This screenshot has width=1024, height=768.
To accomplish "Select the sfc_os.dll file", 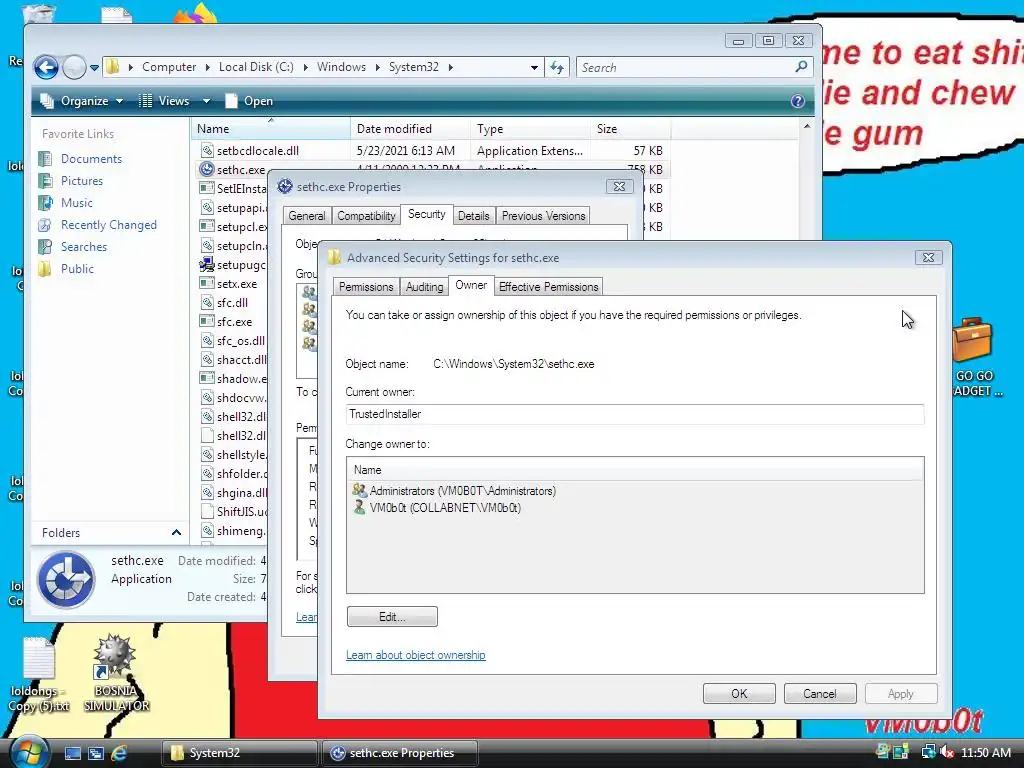I will (x=241, y=341).
